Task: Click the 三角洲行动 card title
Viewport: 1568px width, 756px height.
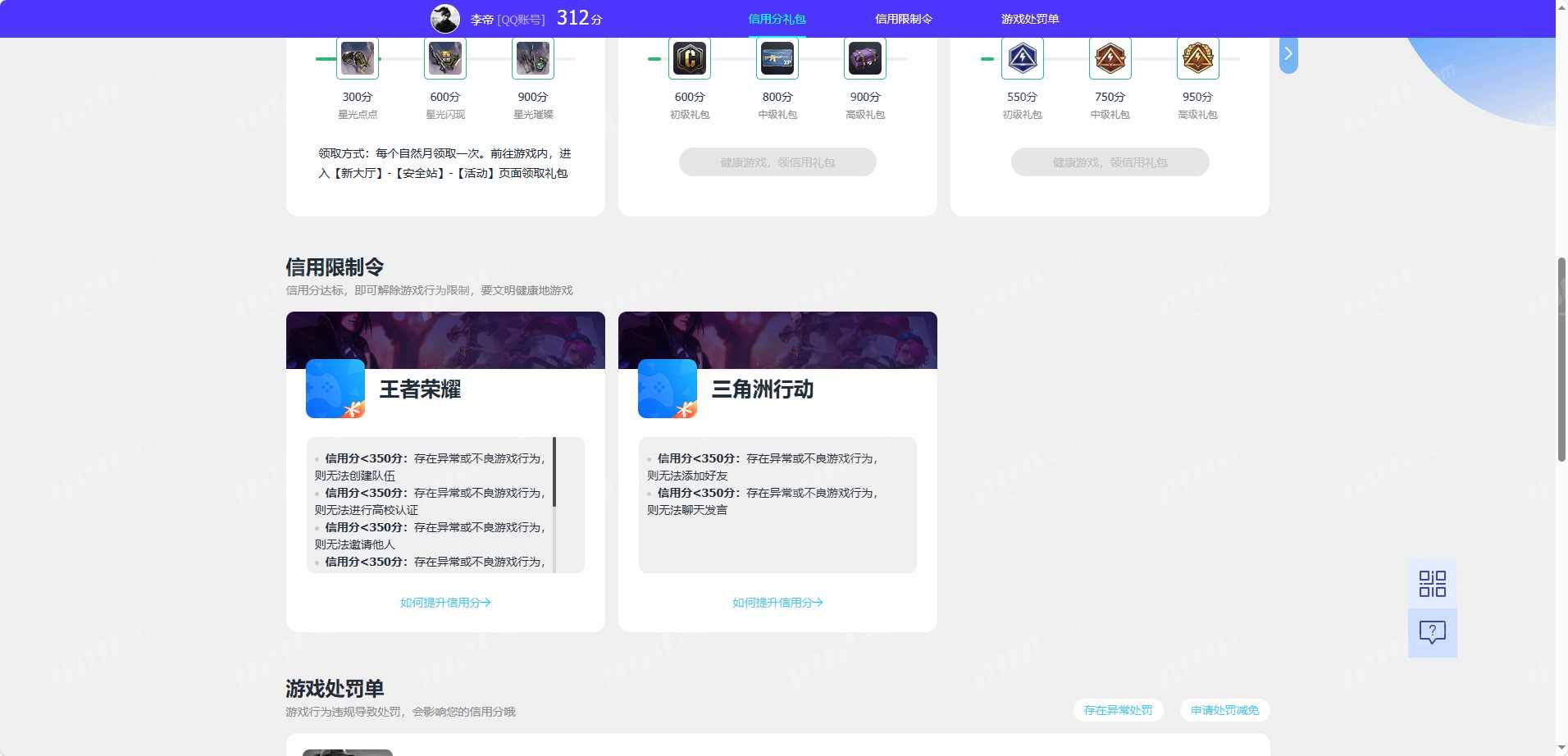Action: point(763,389)
